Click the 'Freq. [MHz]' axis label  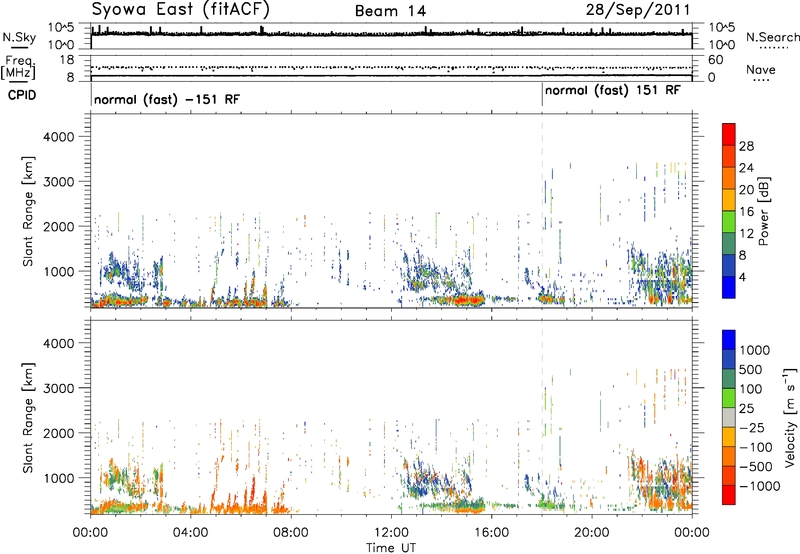point(18,67)
